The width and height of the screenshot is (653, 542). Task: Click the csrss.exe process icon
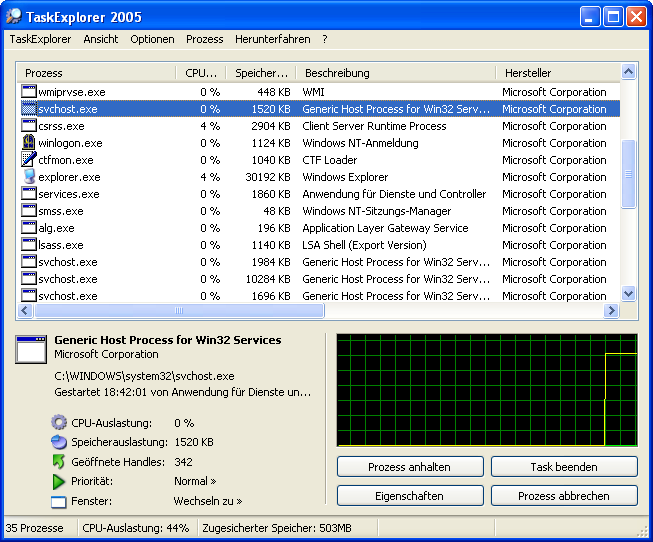pos(29,126)
